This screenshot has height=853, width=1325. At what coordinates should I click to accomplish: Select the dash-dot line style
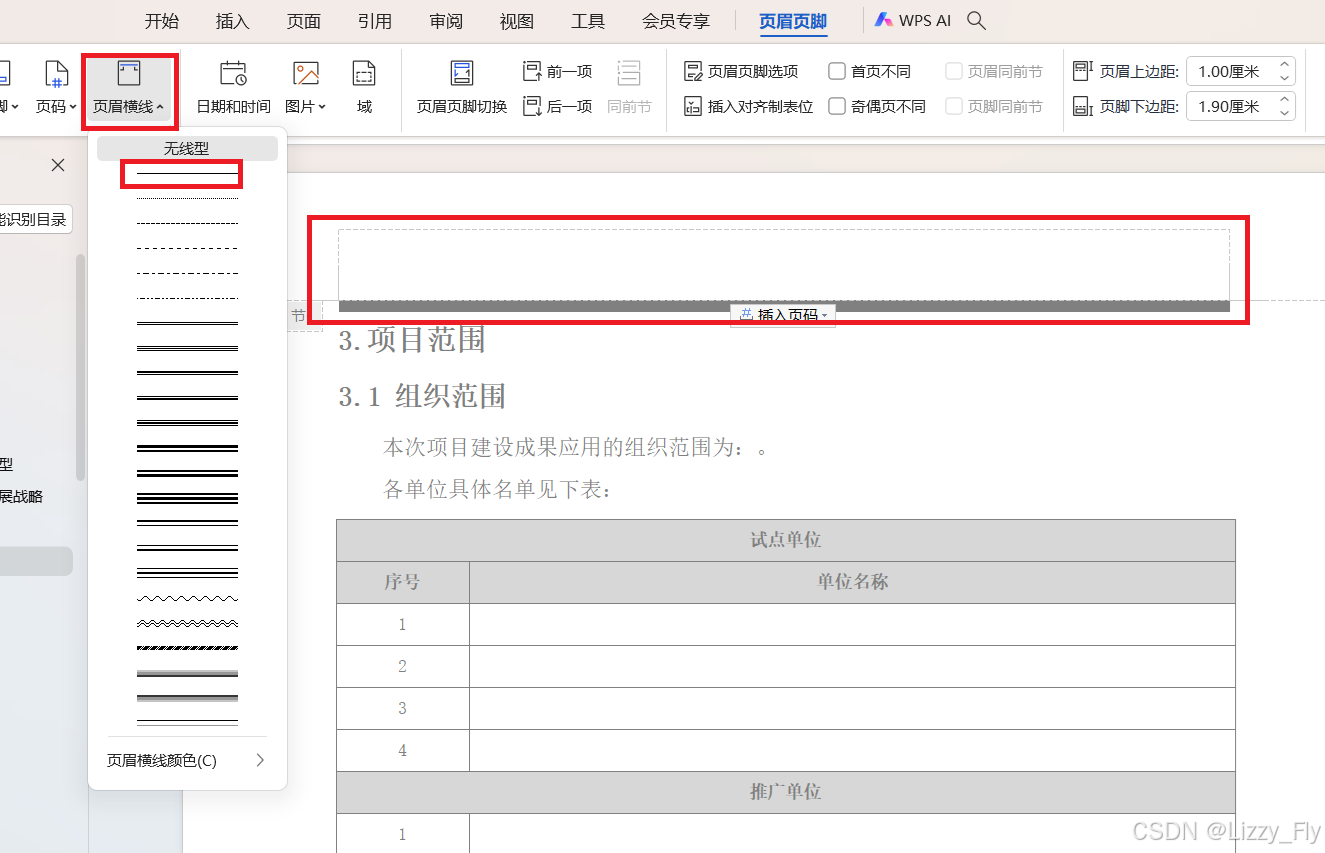pyautogui.click(x=187, y=273)
